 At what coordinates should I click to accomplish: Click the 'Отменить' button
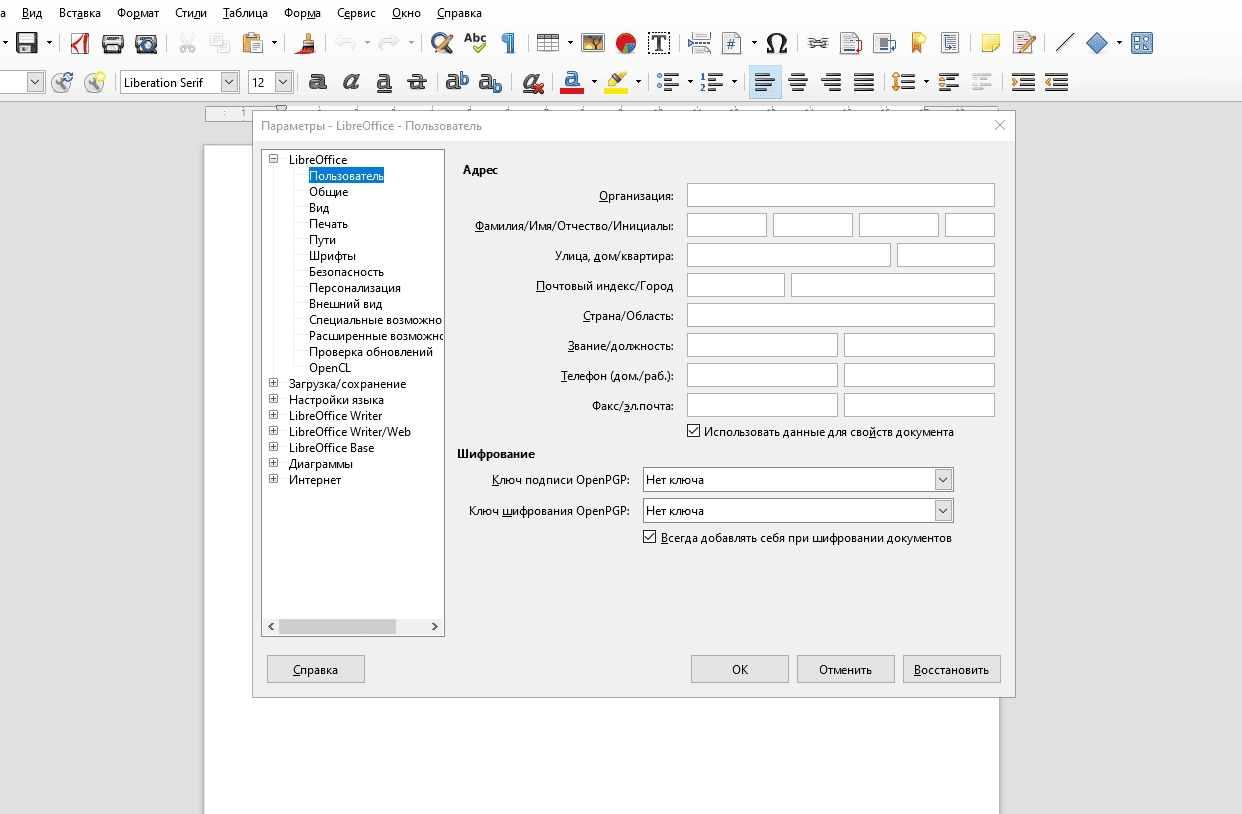click(x=846, y=669)
